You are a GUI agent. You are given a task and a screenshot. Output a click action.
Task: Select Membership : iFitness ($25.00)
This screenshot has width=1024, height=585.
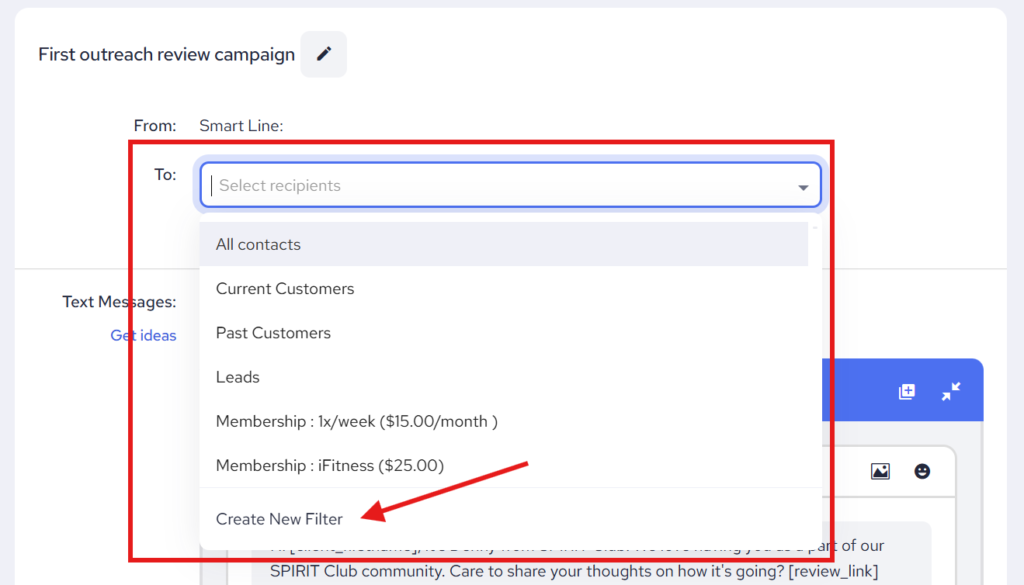330,465
